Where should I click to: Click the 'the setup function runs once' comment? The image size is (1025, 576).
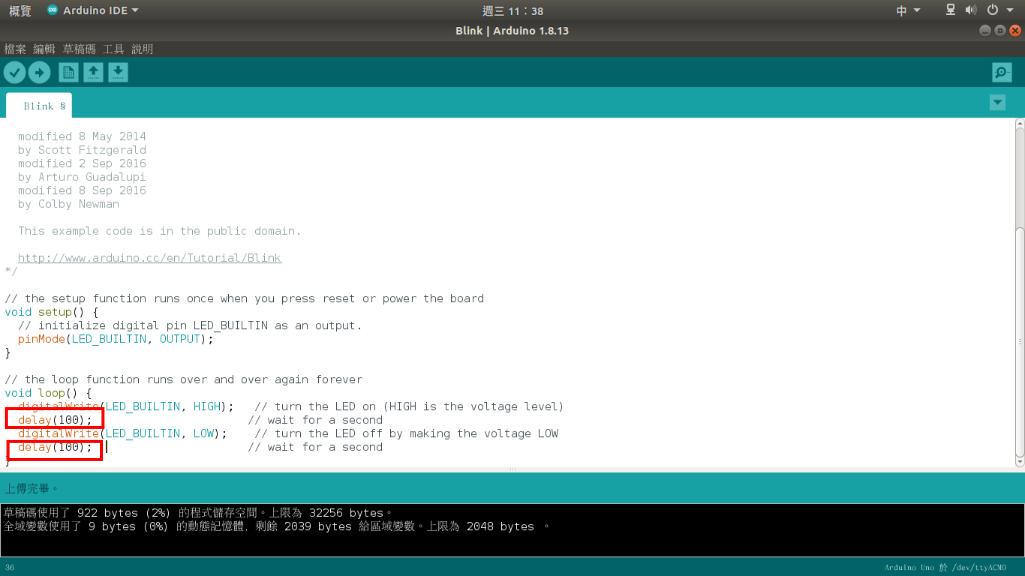244,298
